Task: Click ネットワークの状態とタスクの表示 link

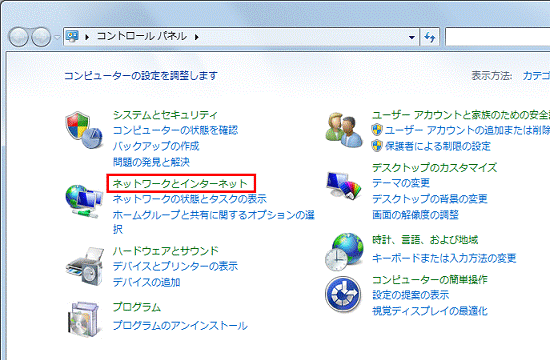Action: [190, 199]
